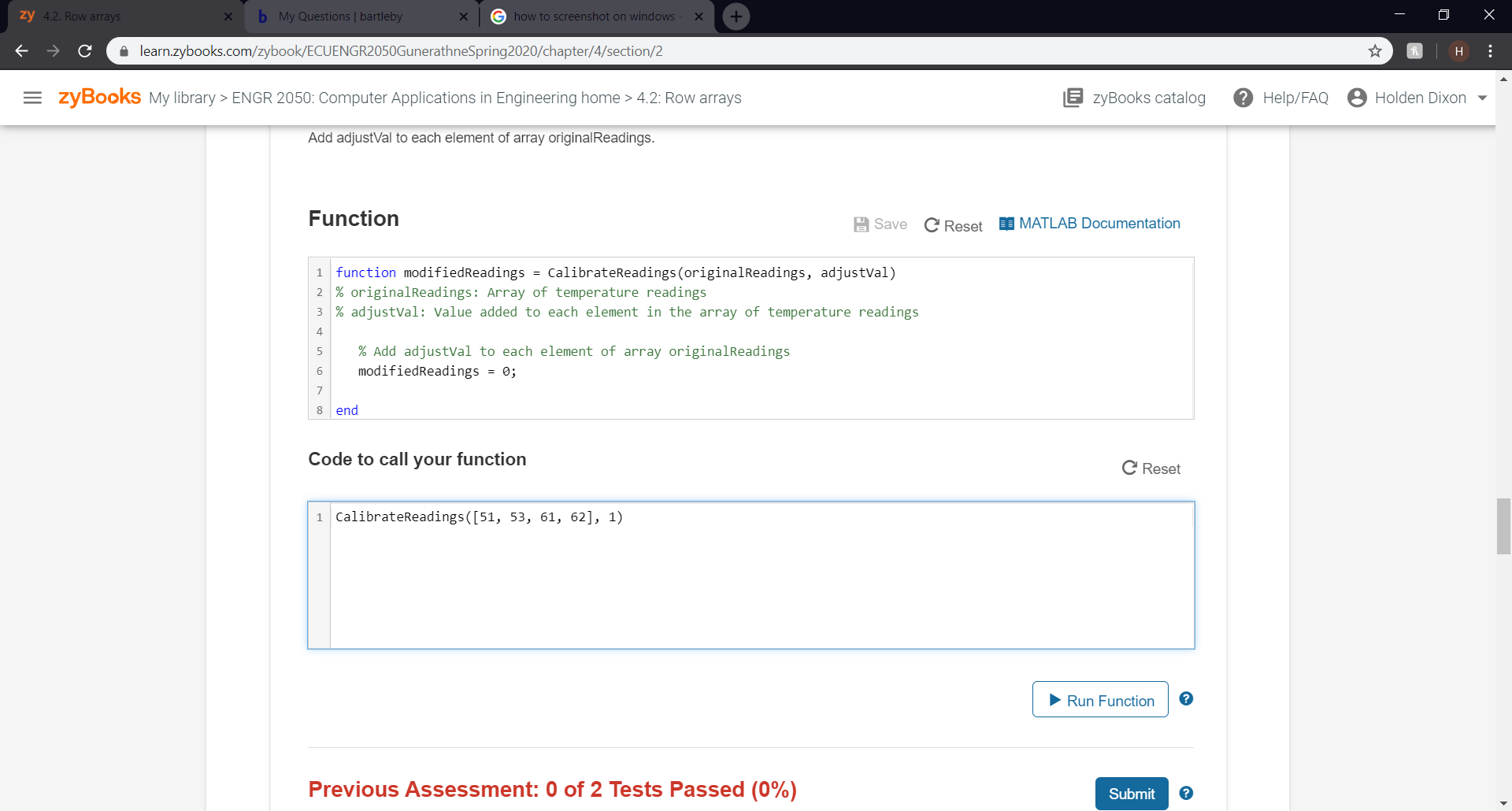This screenshot has height=811, width=1512.
Task: Go forward in browser history
Action: (x=53, y=51)
